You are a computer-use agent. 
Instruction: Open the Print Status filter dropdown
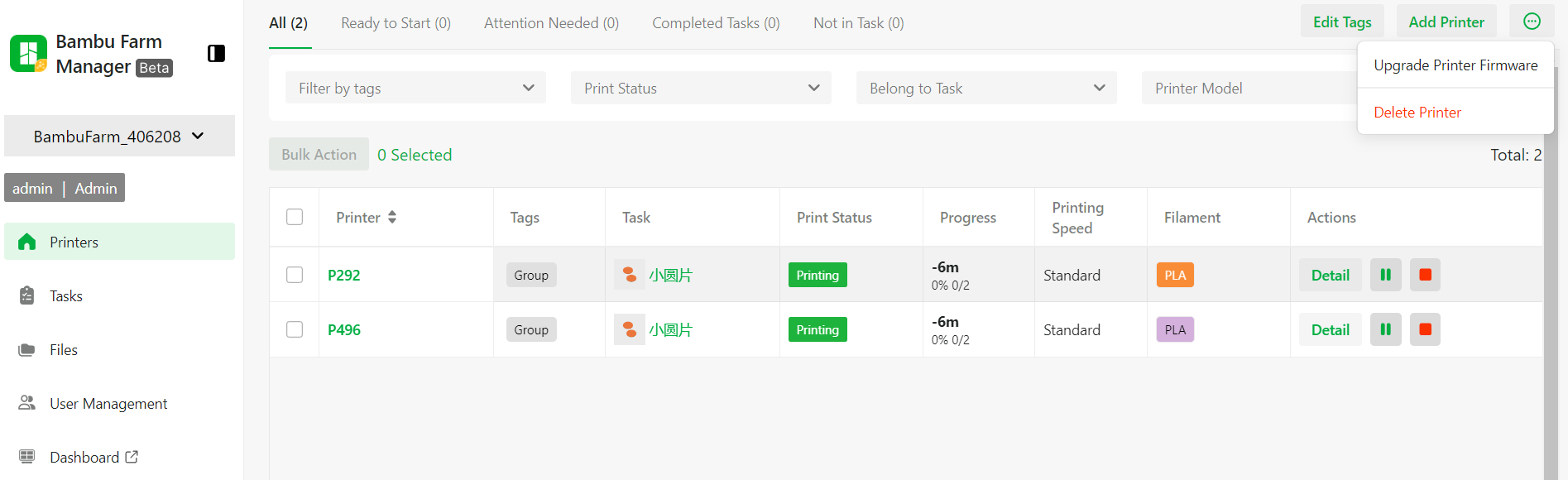pyautogui.click(x=701, y=88)
